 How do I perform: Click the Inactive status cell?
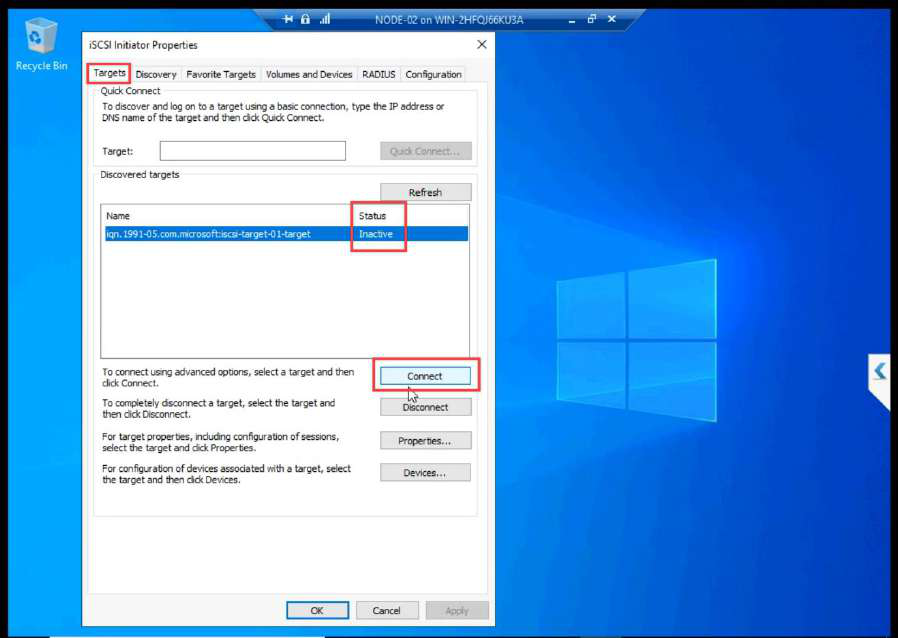pyautogui.click(x=376, y=234)
